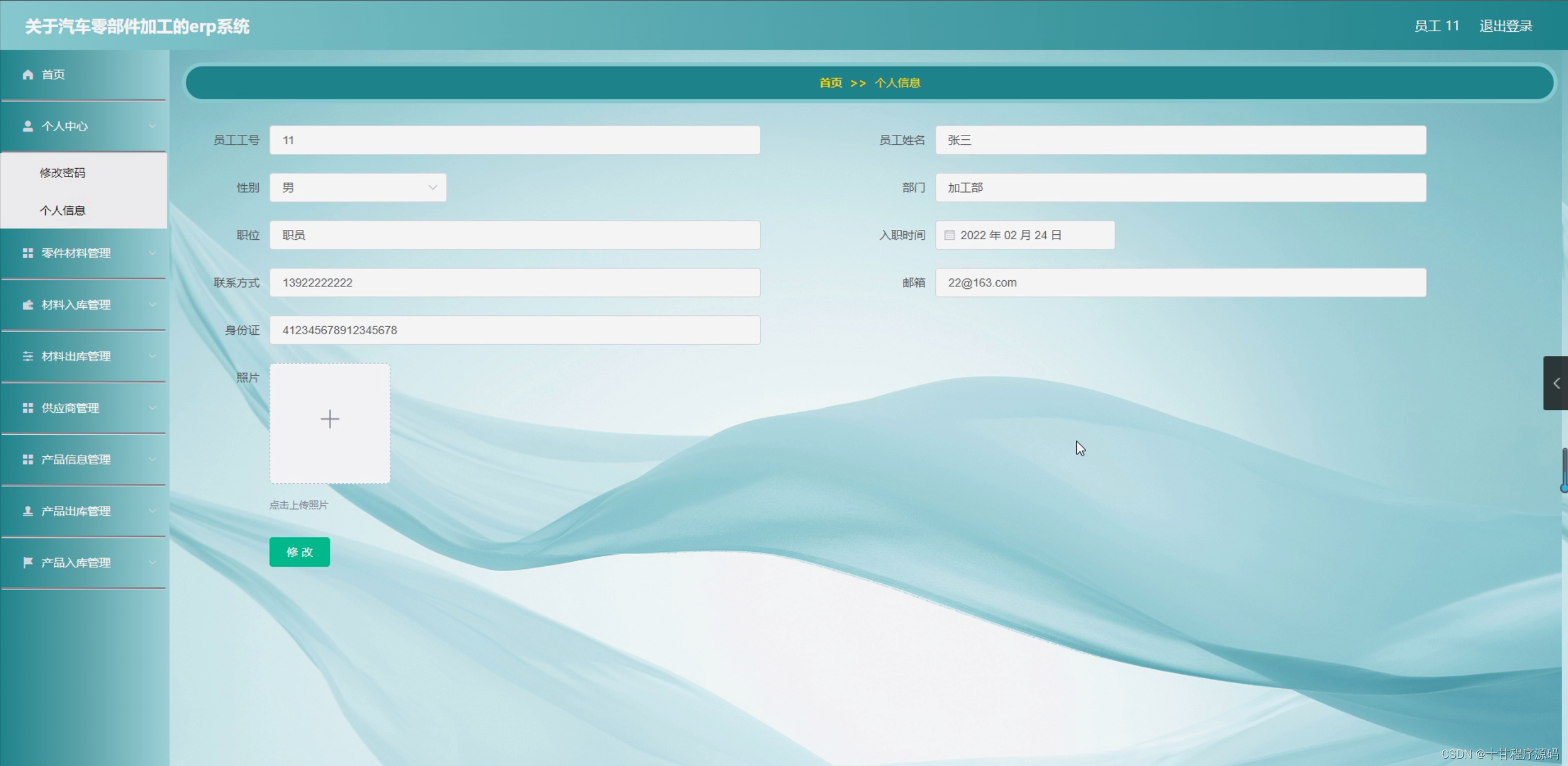This screenshot has height=766, width=1568.
Task: Expand the 产品信息管理 menu chevron
Action: point(153,459)
